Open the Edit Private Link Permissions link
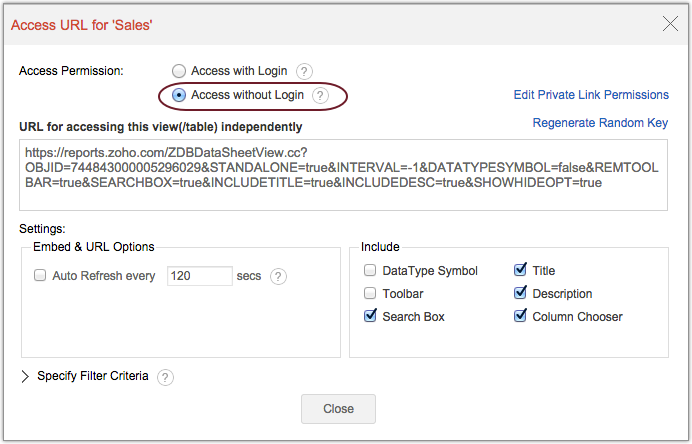The width and height of the screenshot is (692, 444). coord(591,95)
